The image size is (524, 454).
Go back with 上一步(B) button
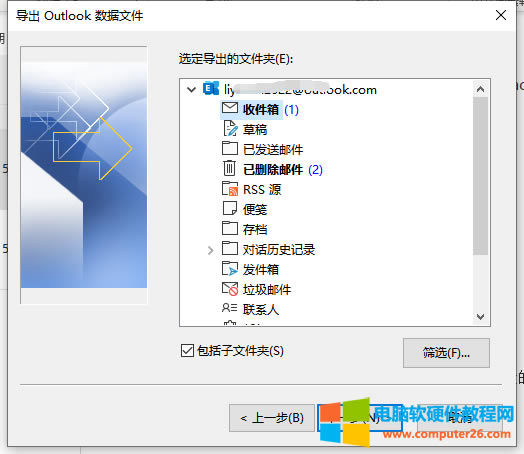(272, 418)
